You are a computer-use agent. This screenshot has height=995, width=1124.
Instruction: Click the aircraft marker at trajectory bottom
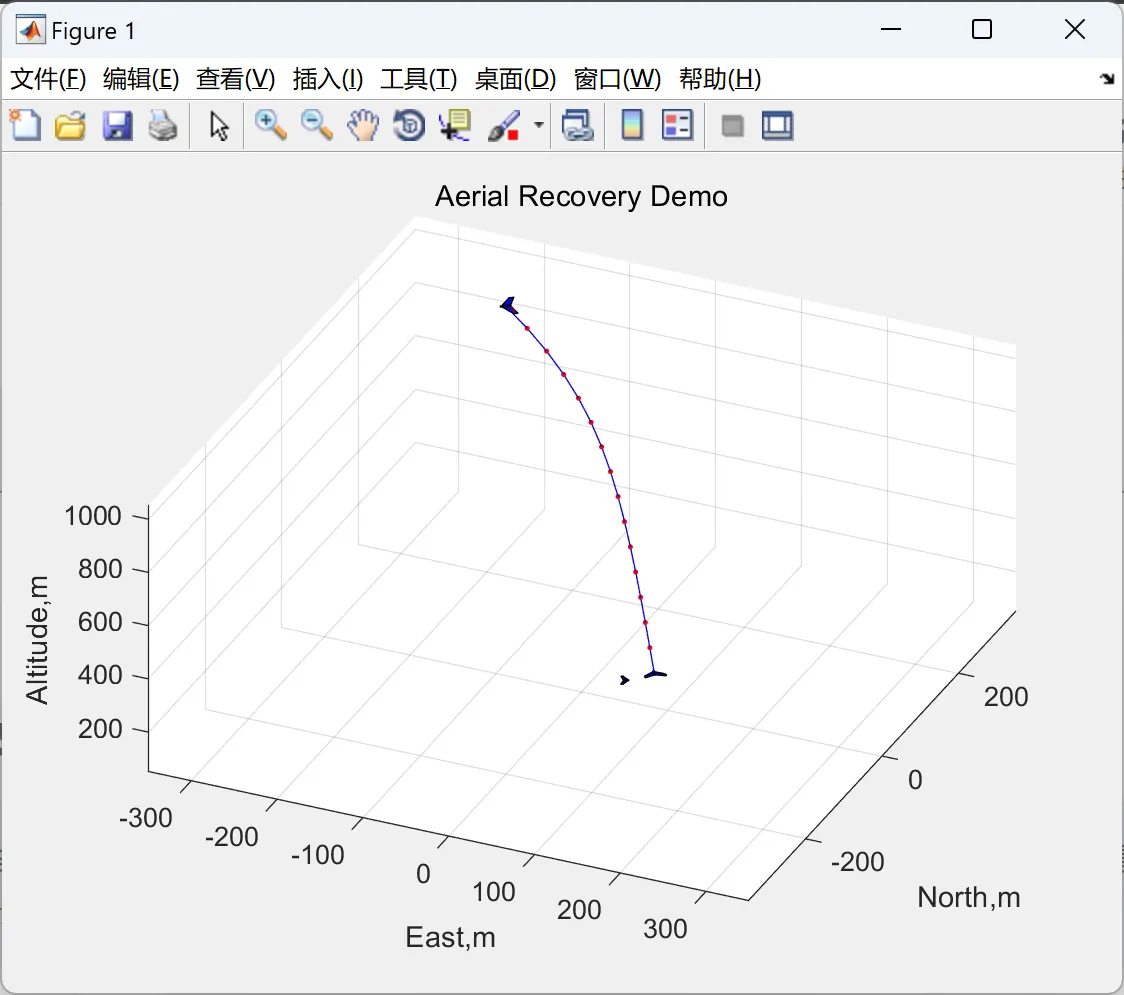655,673
